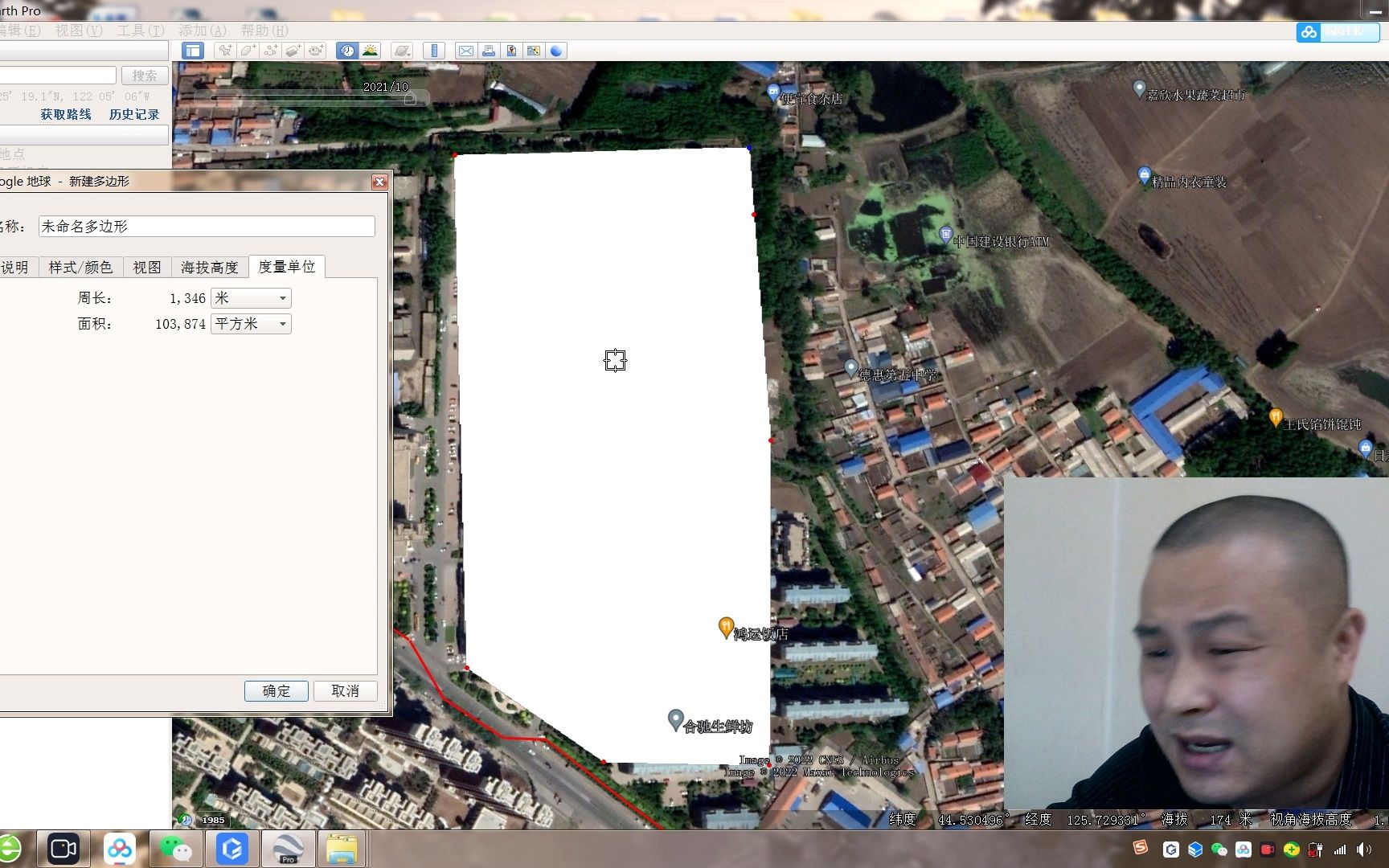Click the Add Path toolbar icon
This screenshot has height=868, width=1389.
[x=271, y=51]
